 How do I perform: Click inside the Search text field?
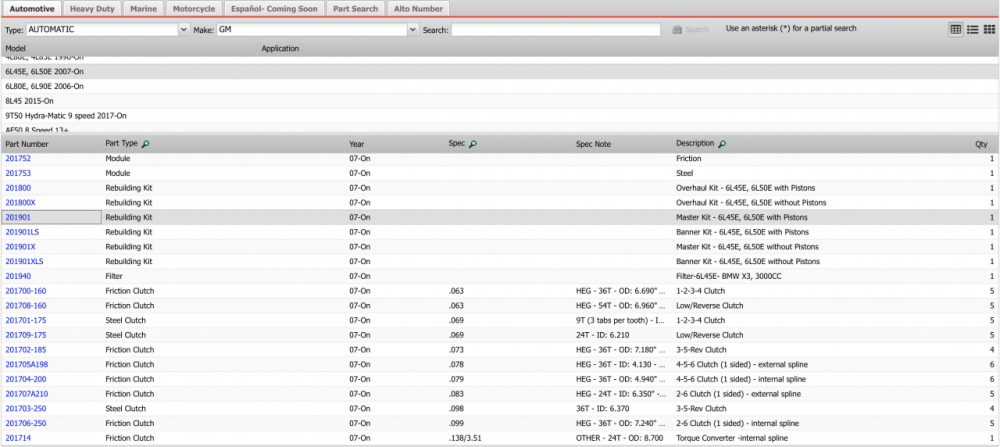pos(555,30)
